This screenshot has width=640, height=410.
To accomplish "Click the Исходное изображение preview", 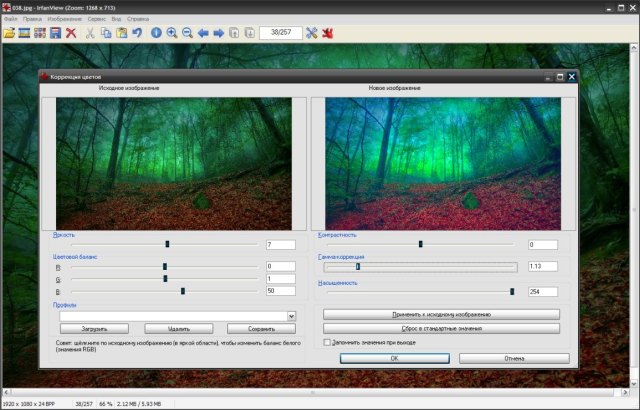I will click(175, 164).
